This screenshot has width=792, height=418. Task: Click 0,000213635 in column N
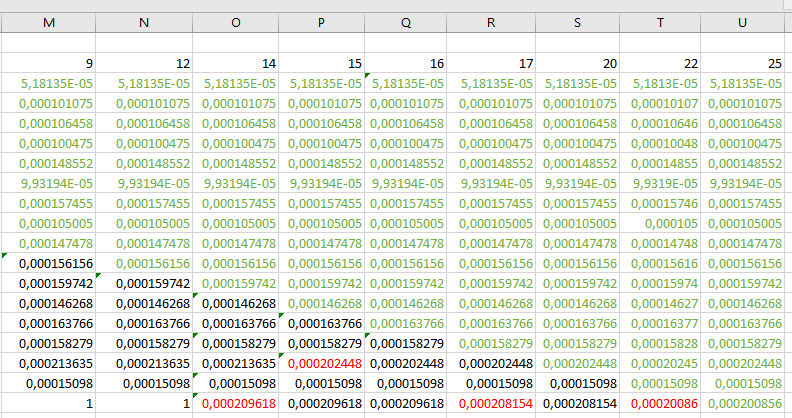(x=144, y=363)
